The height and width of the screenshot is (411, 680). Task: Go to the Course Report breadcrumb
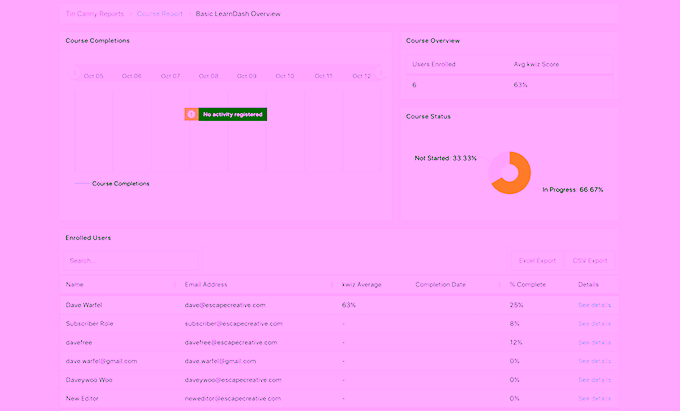point(160,14)
